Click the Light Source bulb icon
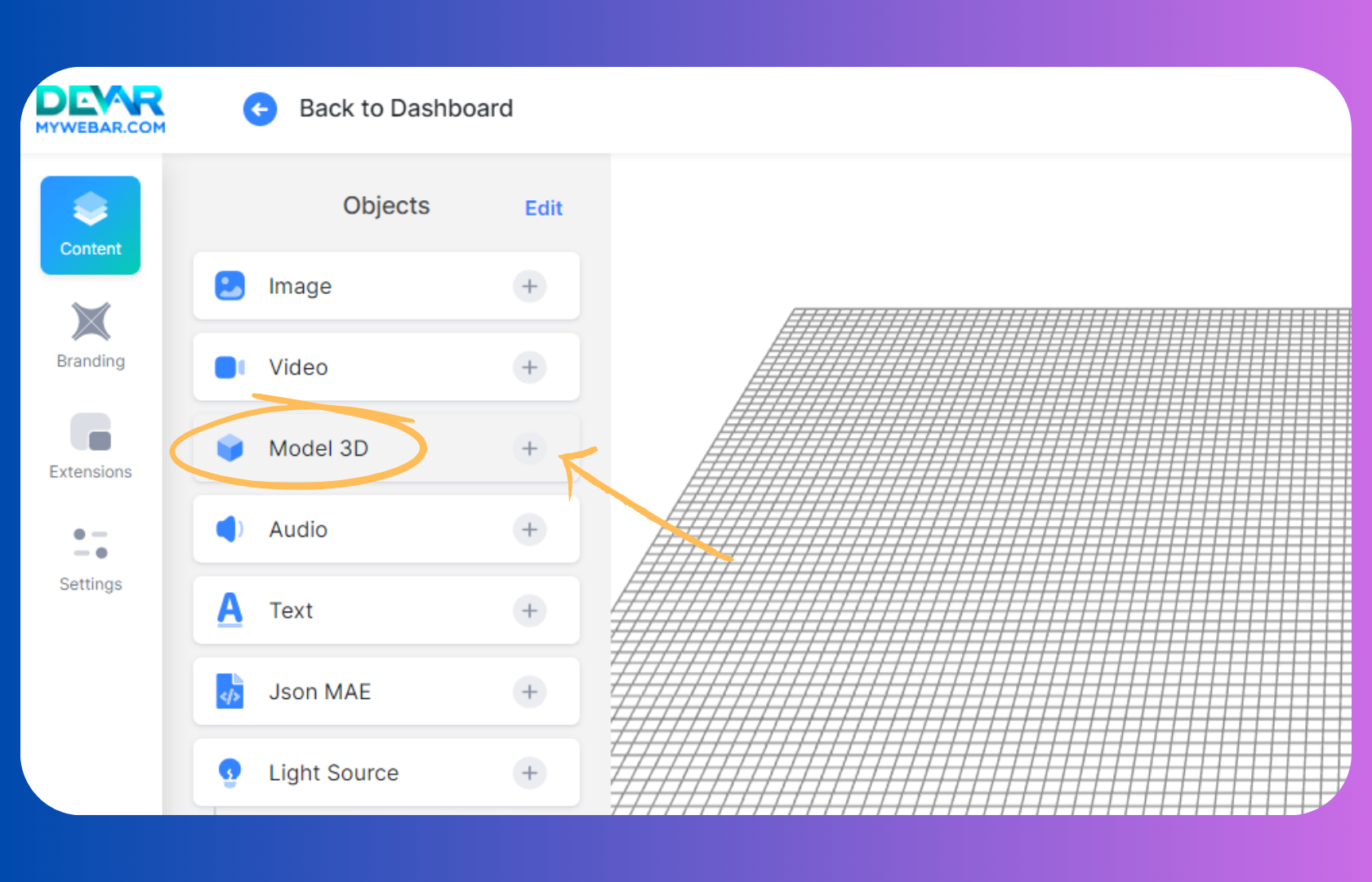The width and height of the screenshot is (1372, 882). (x=229, y=773)
